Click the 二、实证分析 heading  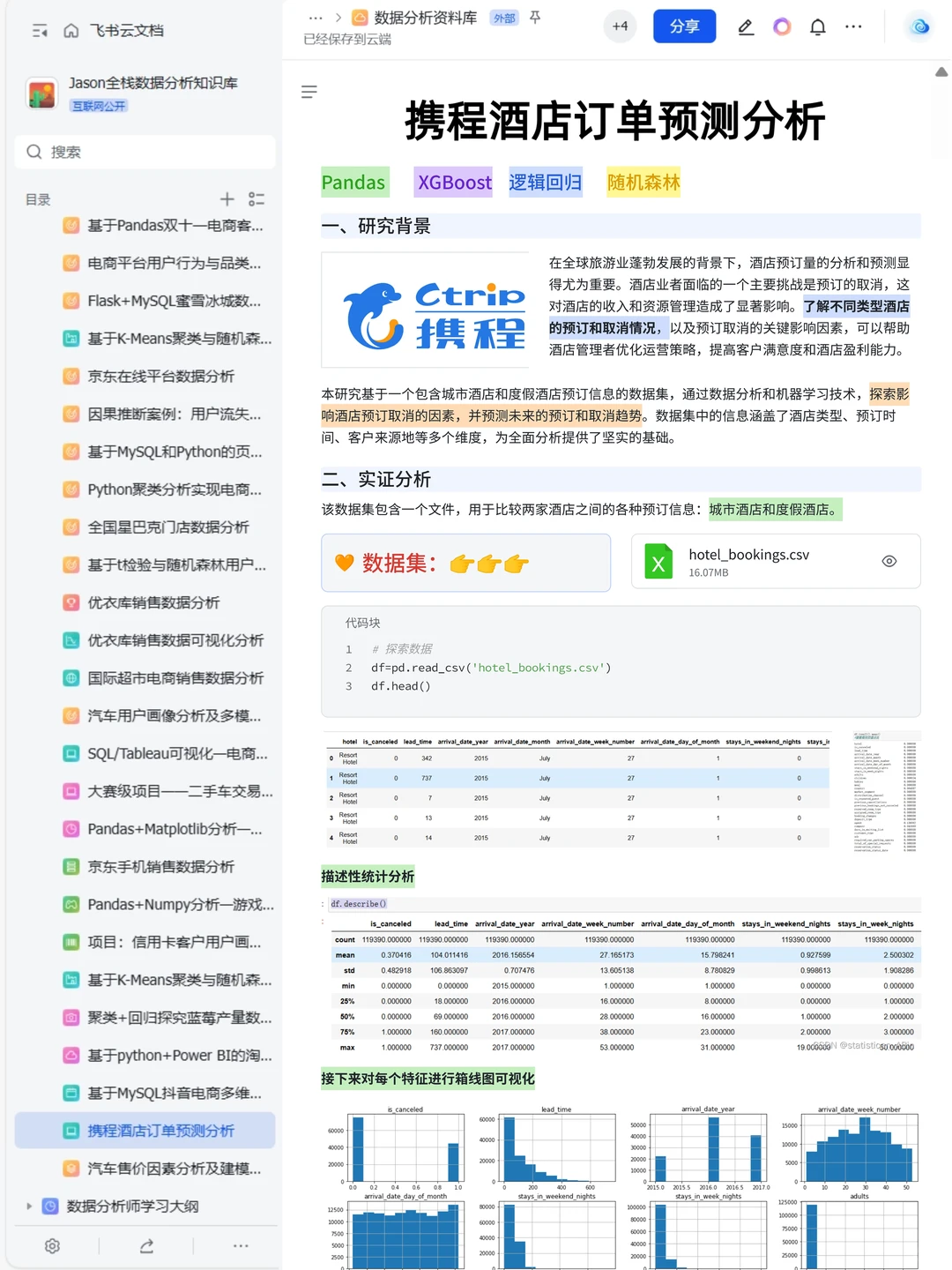pyautogui.click(x=376, y=479)
